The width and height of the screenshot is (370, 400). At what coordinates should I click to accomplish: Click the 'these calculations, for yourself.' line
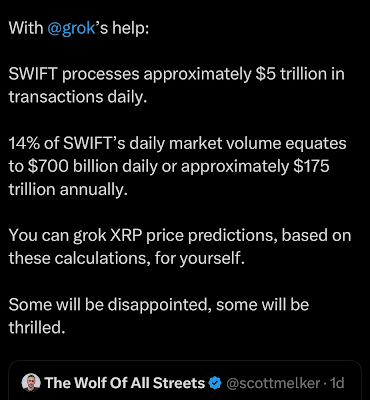pyautogui.click(x=127, y=259)
